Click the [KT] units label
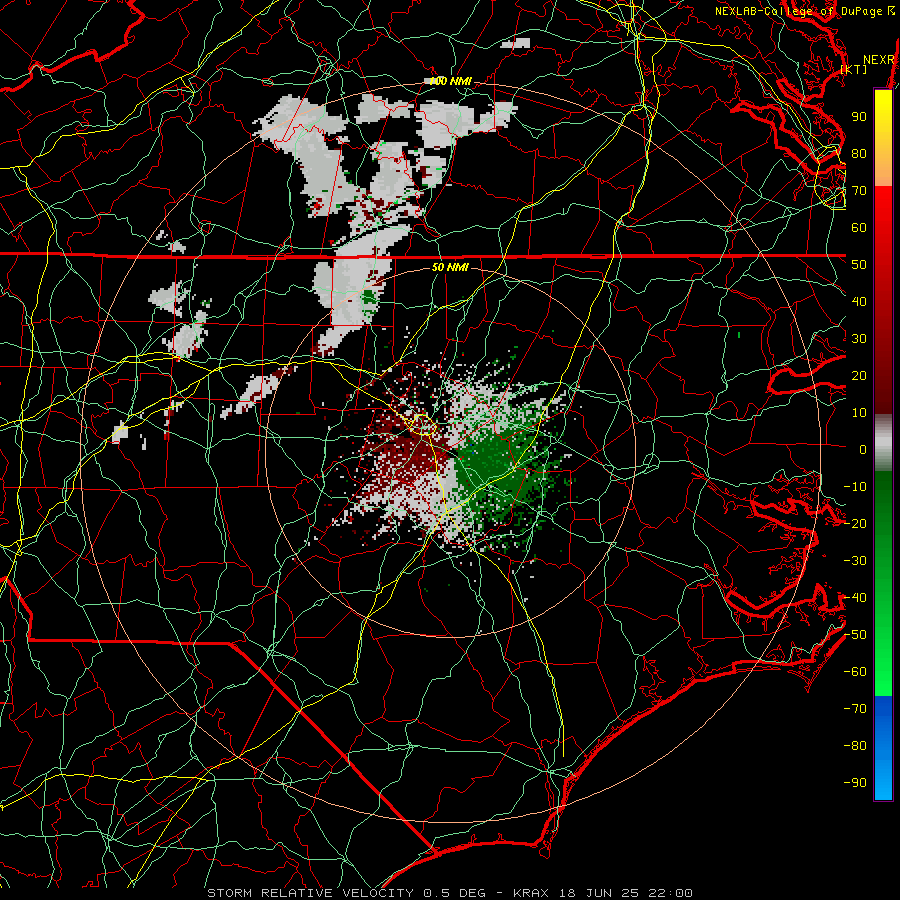 [x=854, y=69]
